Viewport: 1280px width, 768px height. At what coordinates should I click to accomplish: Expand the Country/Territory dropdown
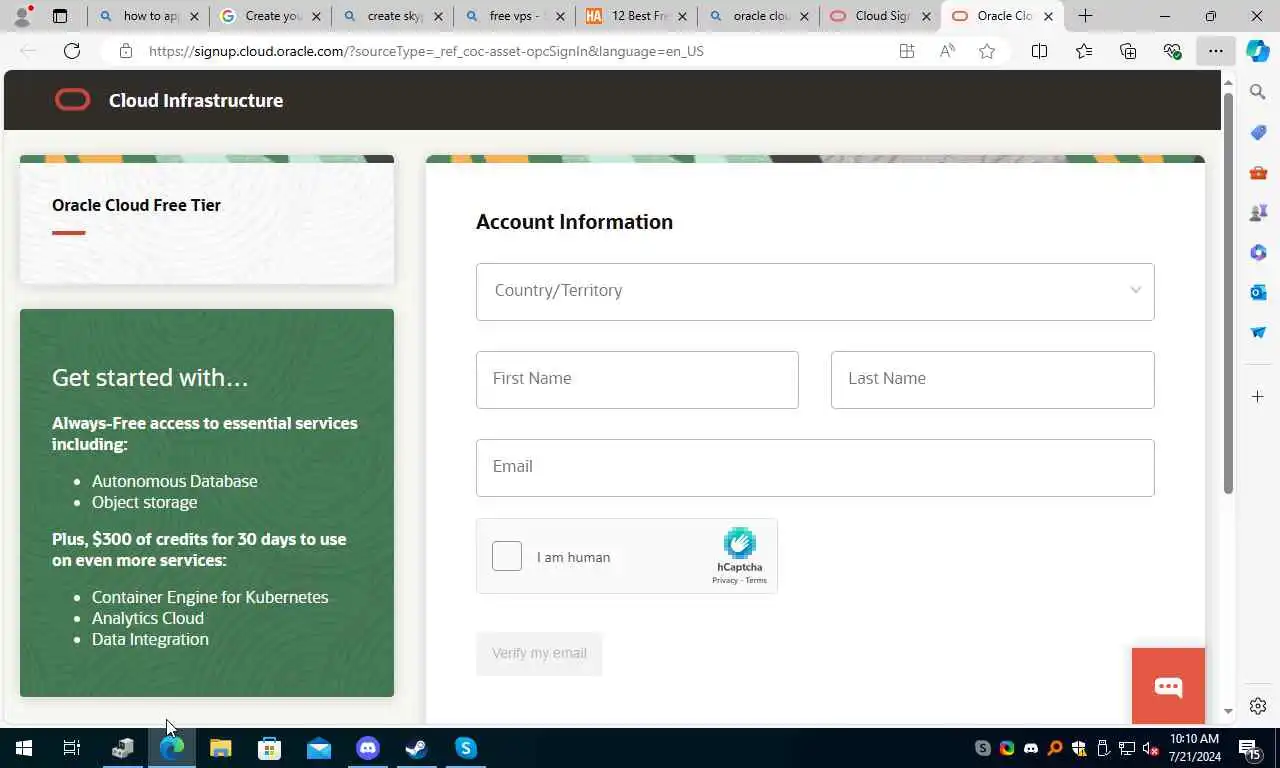coord(815,291)
